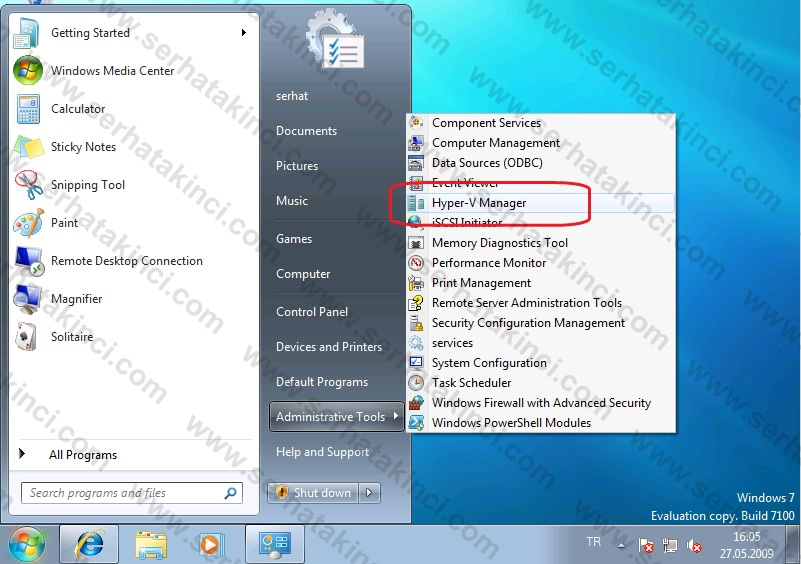Open Windows Explorer folder on taskbar
Screen dimensions: 801x564
[151, 545]
